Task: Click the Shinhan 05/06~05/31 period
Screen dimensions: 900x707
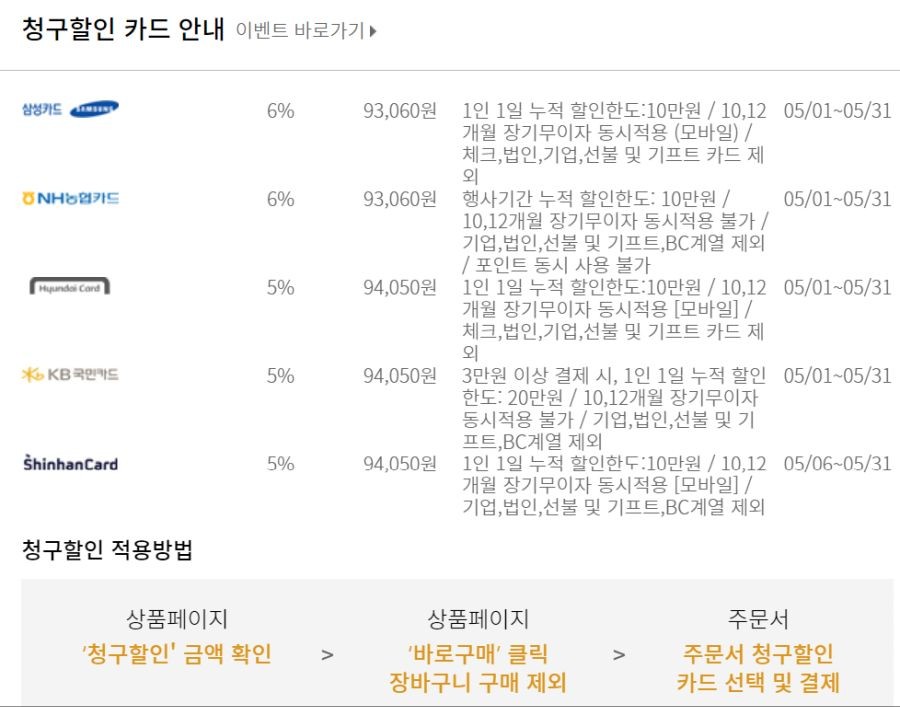Action: [x=837, y=463]
